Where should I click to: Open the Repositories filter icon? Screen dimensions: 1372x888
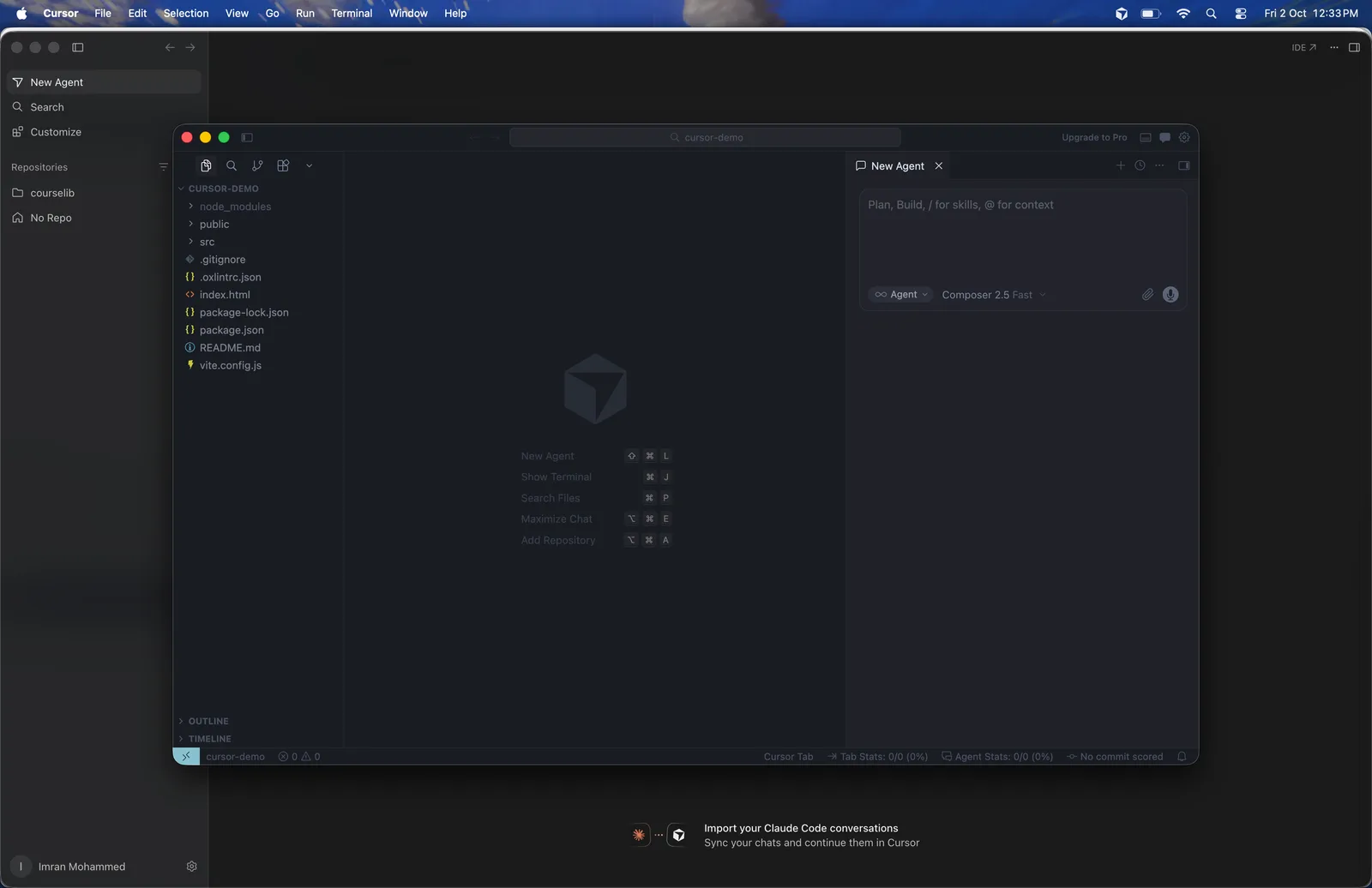coord(163,167)
